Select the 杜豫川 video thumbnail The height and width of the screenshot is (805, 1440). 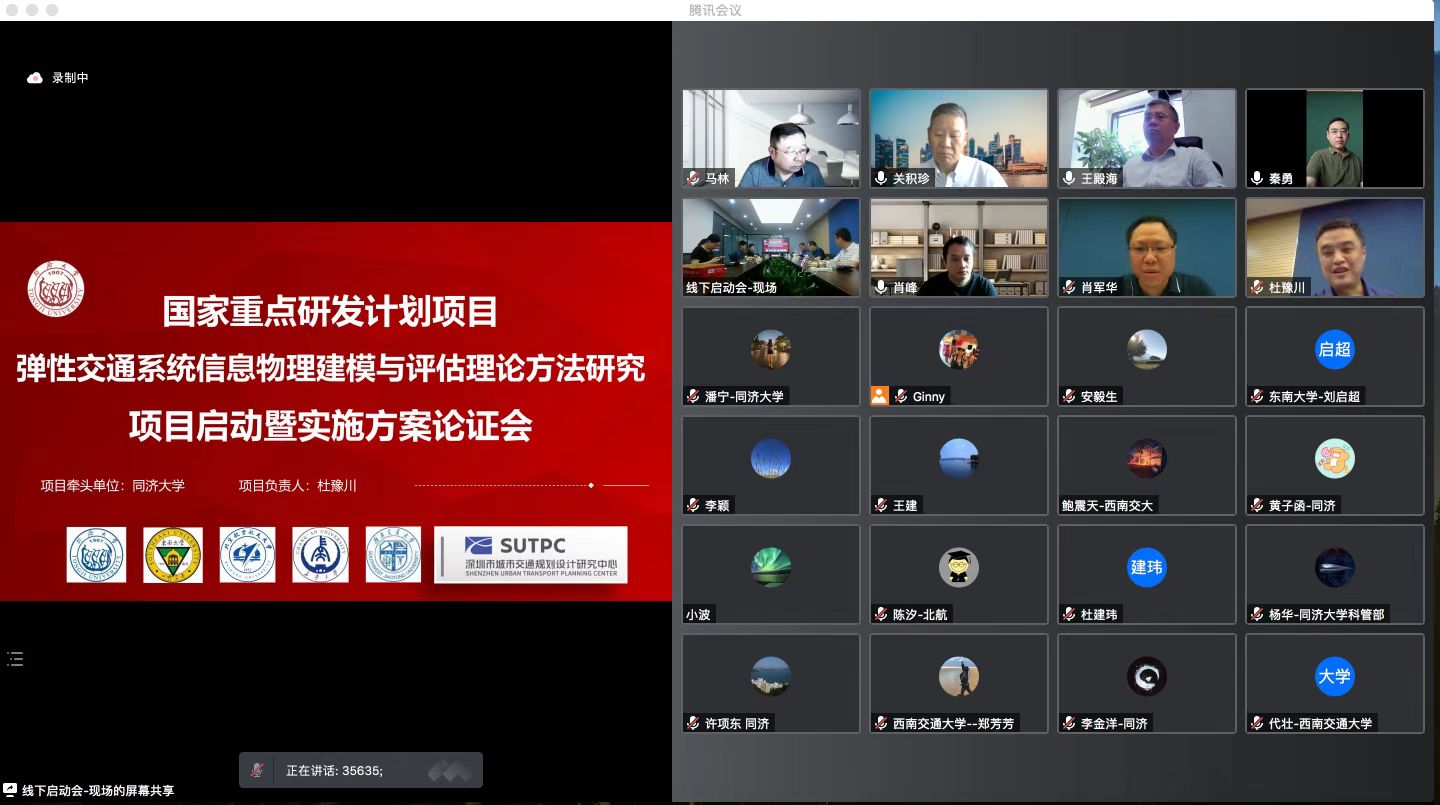pyautogui.click(x=1334, y=246)
